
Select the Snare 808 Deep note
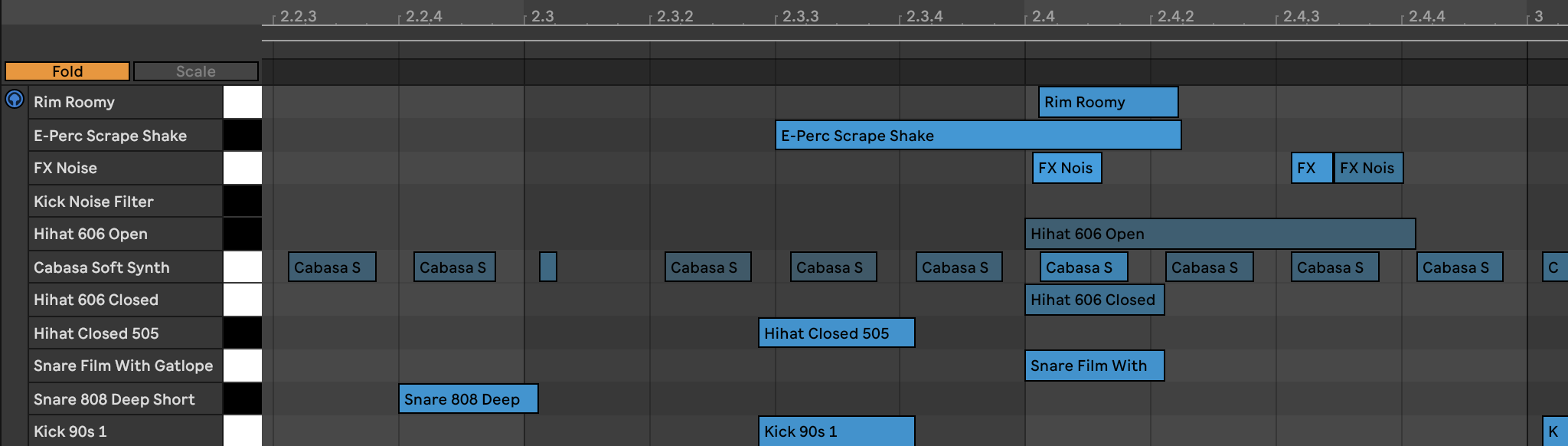(x=469, y=399)
